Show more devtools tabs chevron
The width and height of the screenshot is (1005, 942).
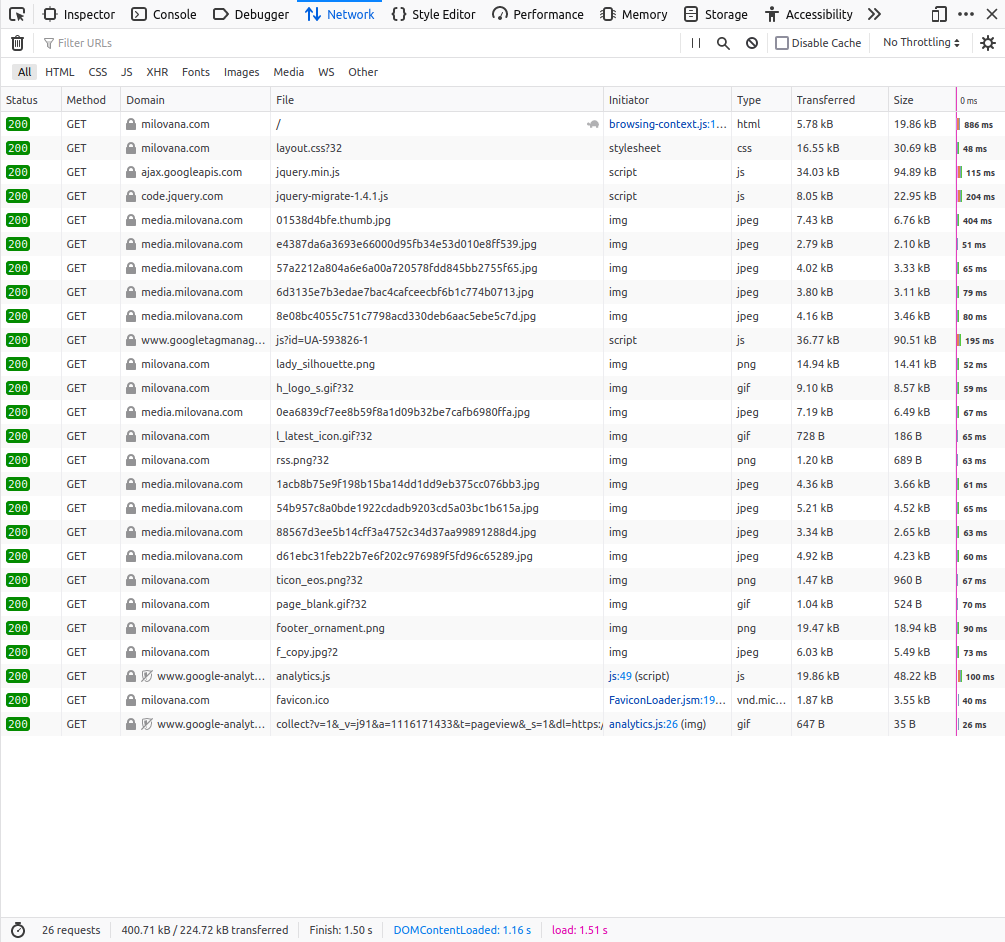pos(874,14)
